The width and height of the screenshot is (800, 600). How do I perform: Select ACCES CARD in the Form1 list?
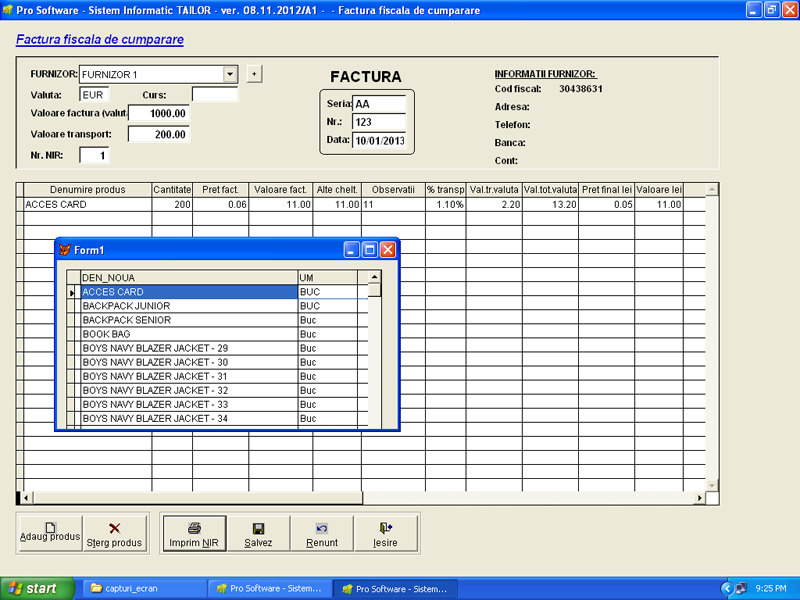coord(189,292)
